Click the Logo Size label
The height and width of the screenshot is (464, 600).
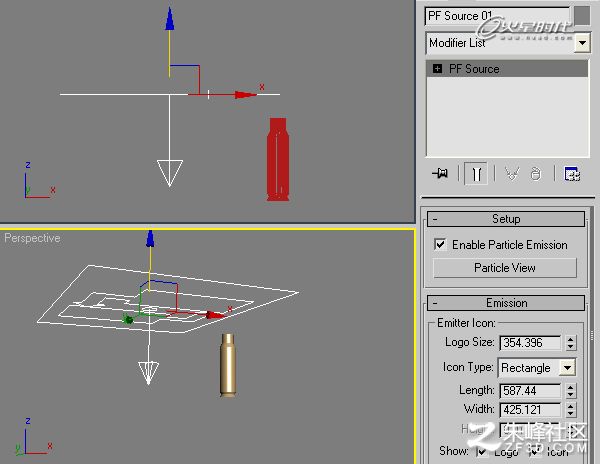click(470, 342)
